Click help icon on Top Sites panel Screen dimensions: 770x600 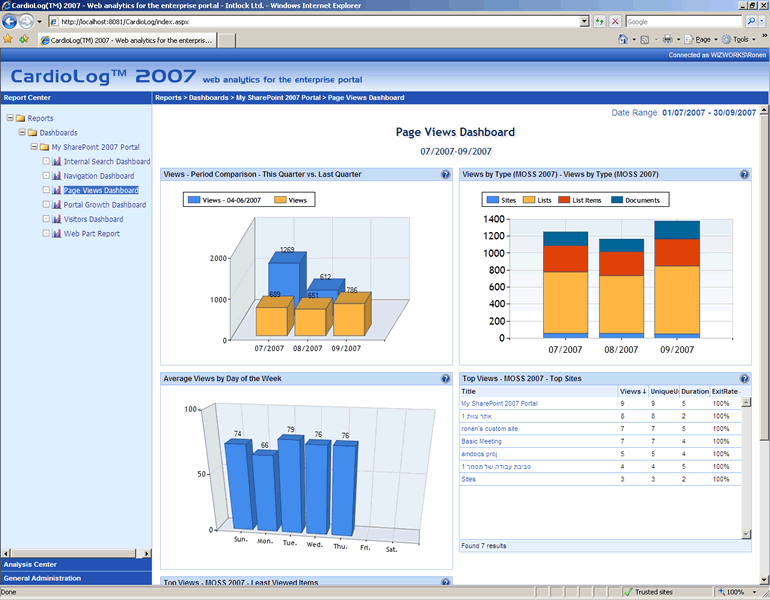pos(744,379)
